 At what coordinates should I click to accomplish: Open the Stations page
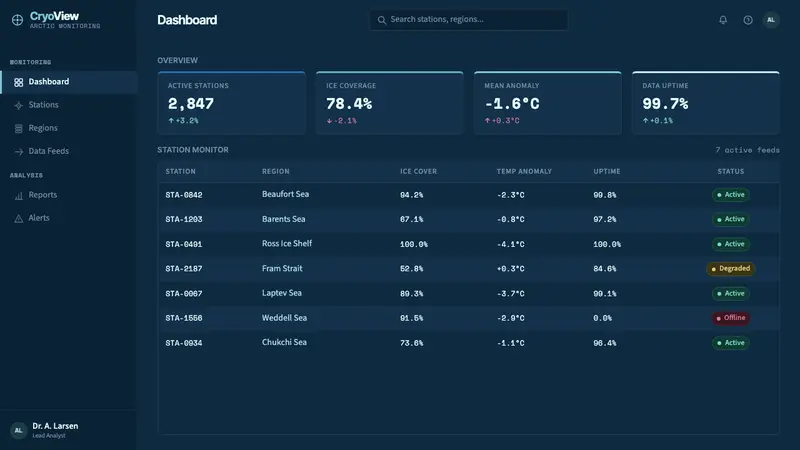pyautogui.click(x=69, y=105)
